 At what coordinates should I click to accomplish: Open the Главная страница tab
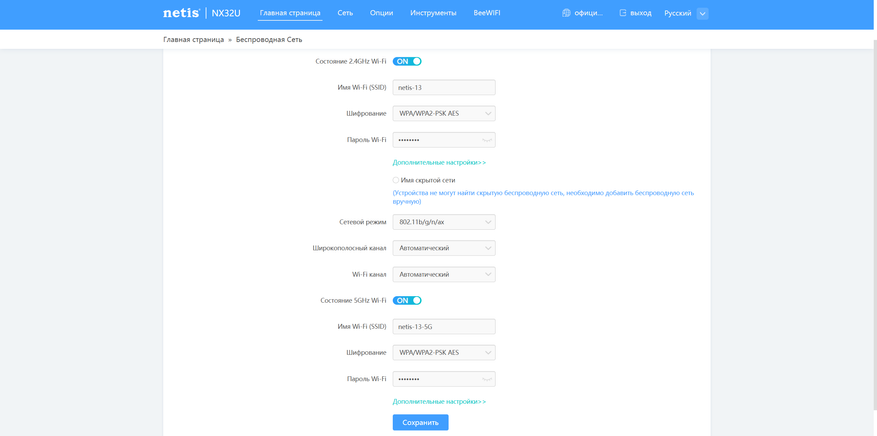290,13
